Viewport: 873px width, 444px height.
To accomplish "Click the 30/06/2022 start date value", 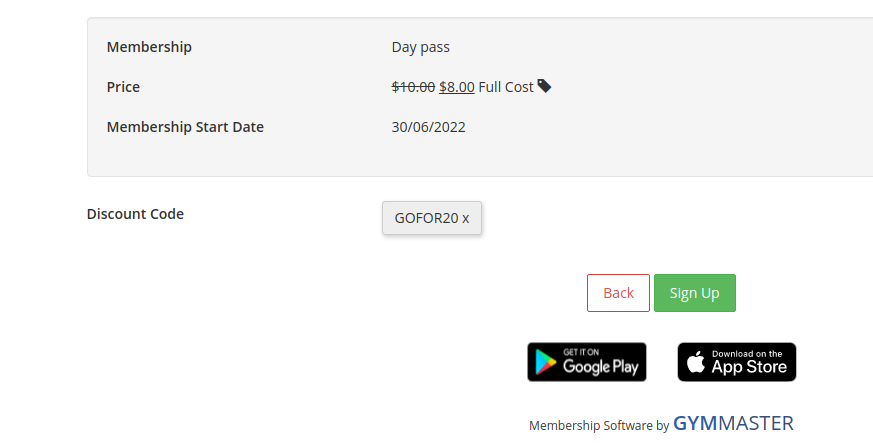I will point(428,127).
